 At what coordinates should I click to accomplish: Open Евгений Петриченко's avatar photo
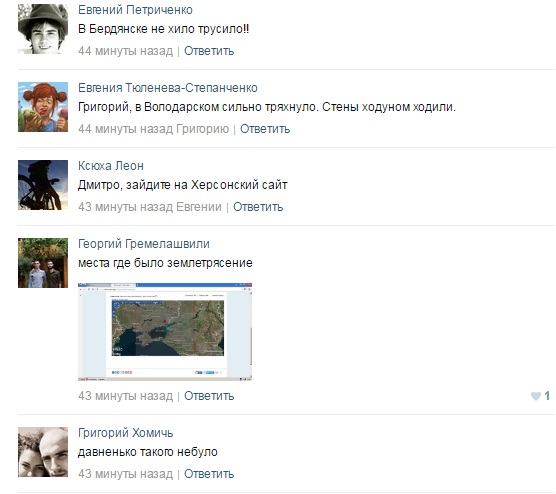tap(43, 29)
